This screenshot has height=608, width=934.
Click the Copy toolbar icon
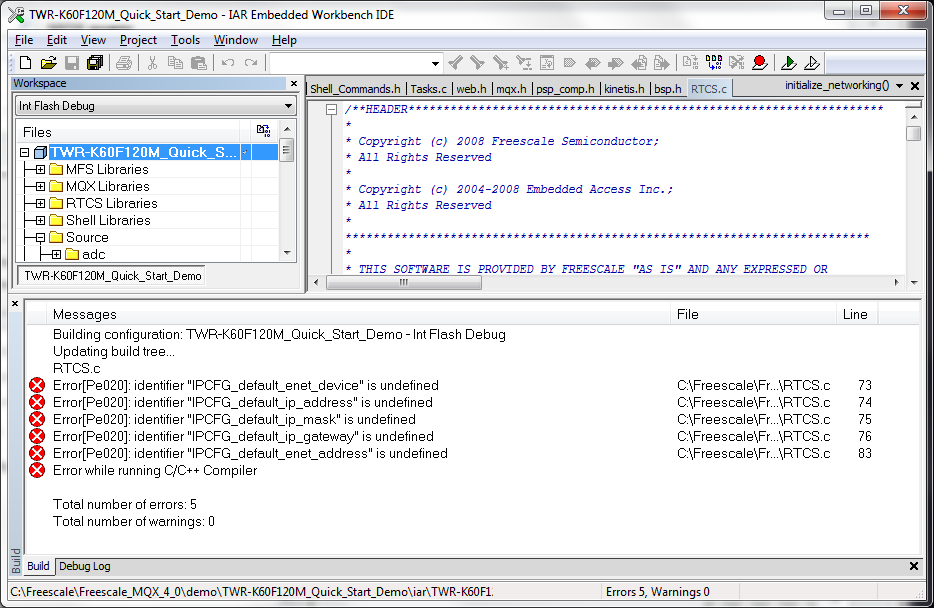175,63
